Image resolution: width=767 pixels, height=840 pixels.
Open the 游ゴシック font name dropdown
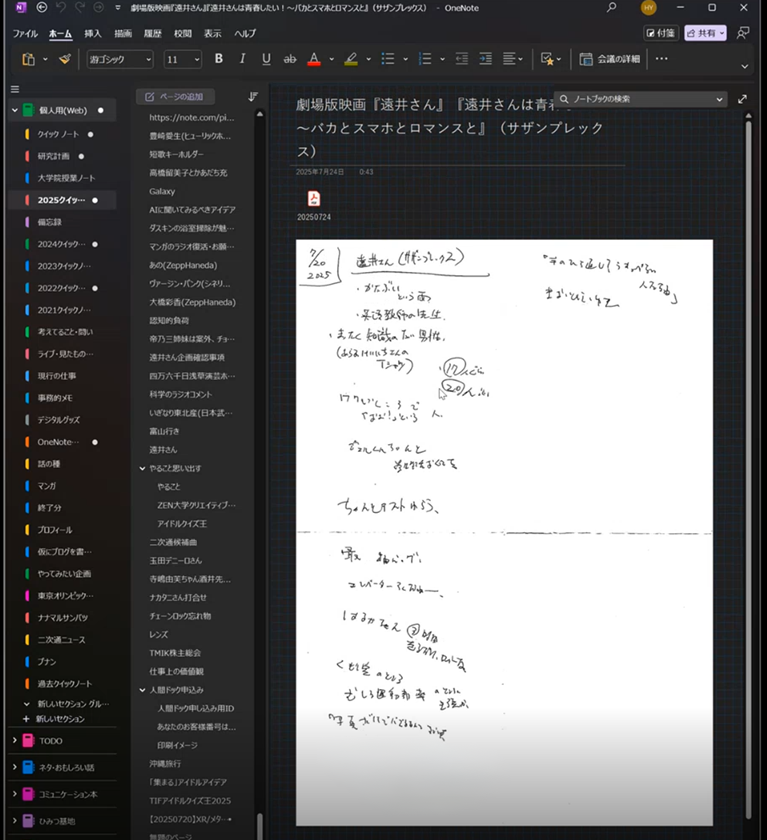point(119,59)
